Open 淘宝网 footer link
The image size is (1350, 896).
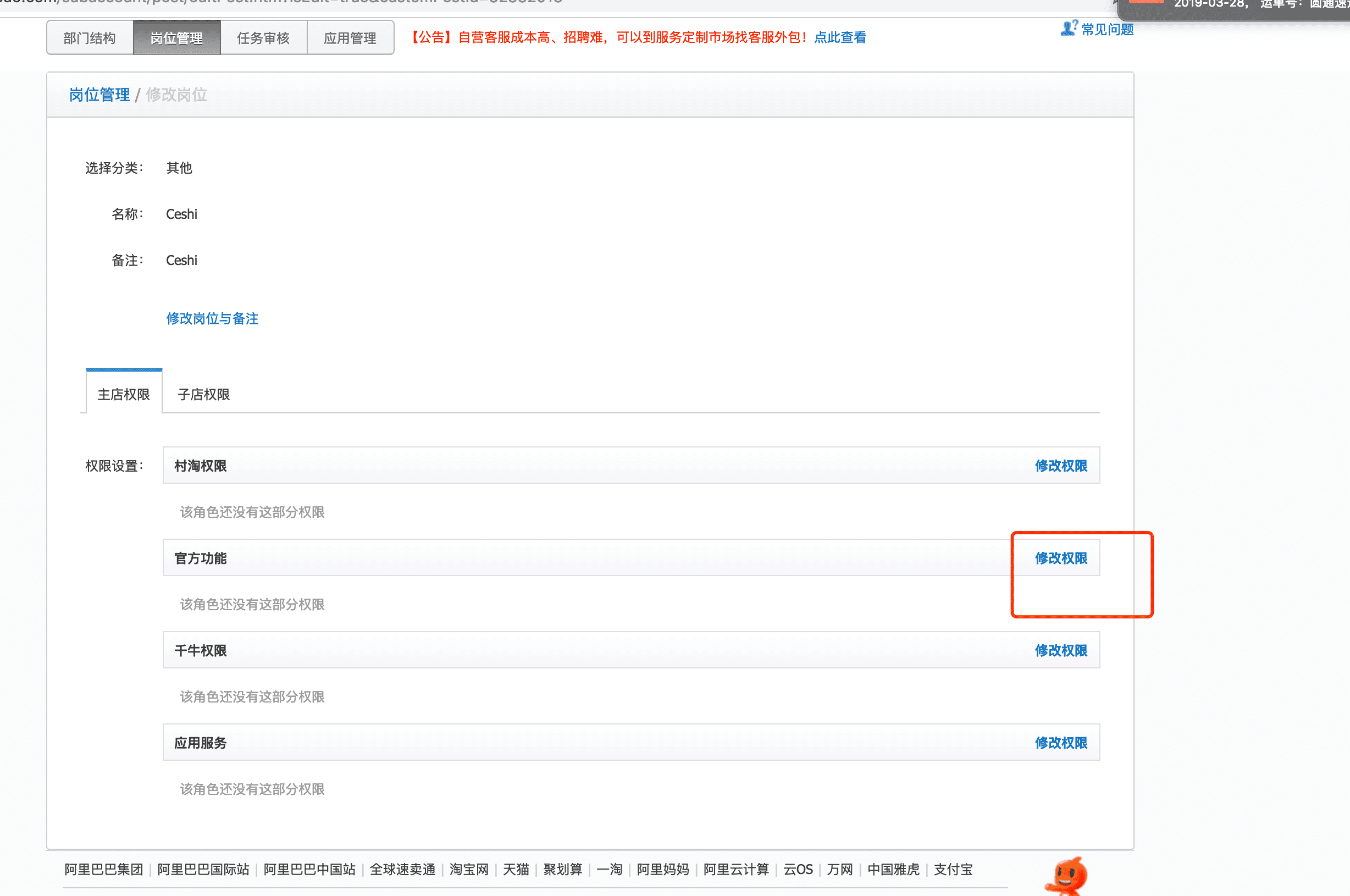click(x=469, y=869)
